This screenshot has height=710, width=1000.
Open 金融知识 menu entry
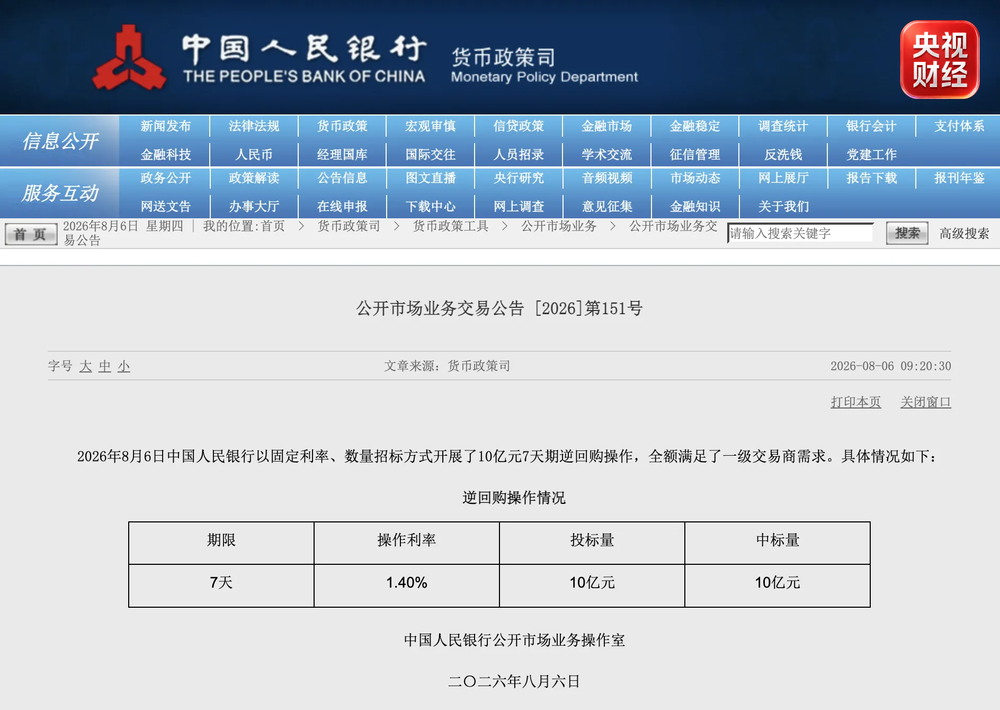coord(695,206)
